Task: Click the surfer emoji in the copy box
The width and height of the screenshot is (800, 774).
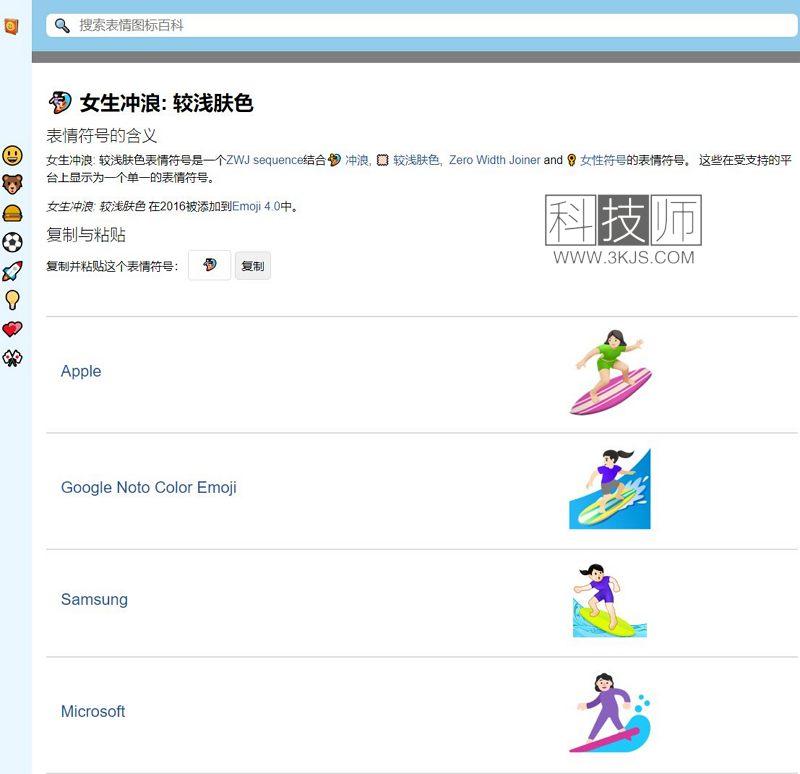Action: [x=210, y=265]
